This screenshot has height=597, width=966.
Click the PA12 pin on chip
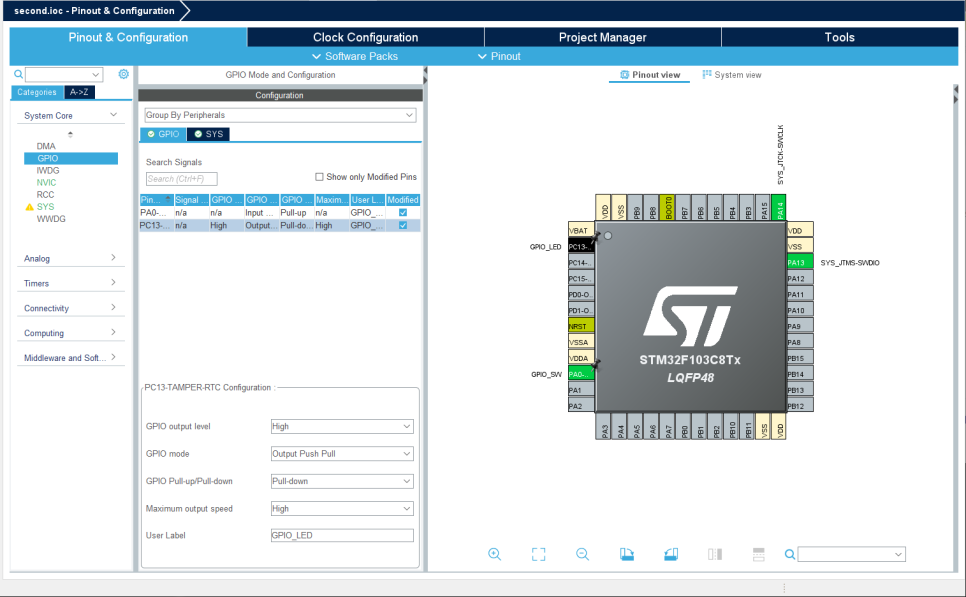[x=800, y=278]
